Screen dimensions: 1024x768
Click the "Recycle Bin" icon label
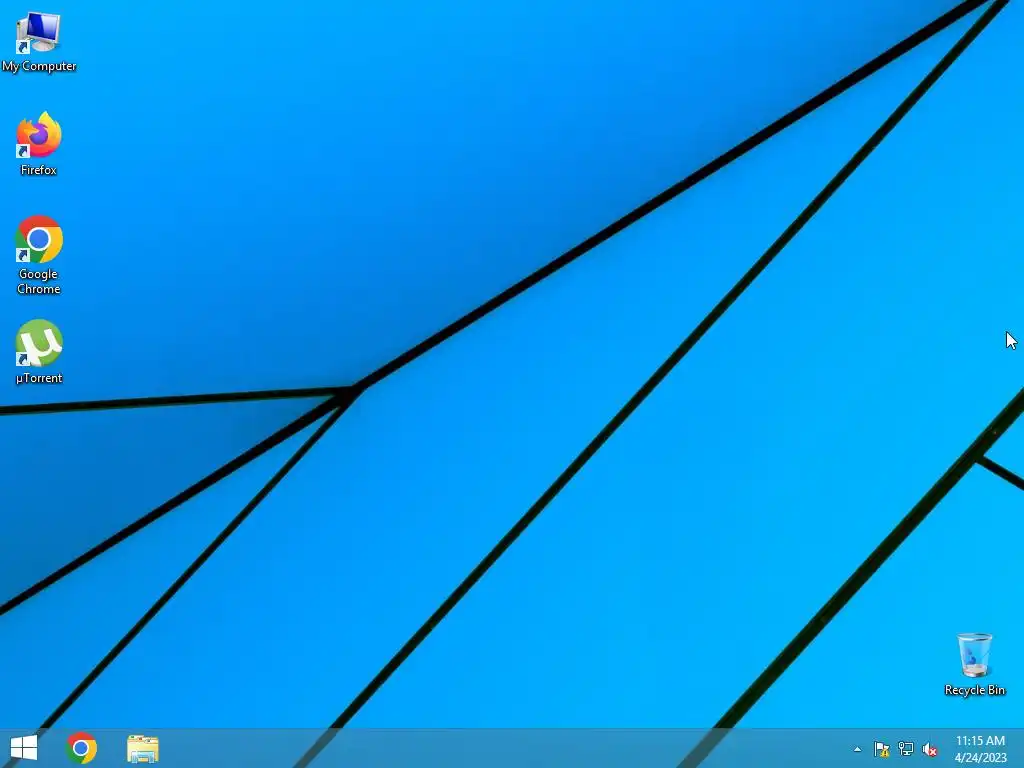tap(974, 690)
